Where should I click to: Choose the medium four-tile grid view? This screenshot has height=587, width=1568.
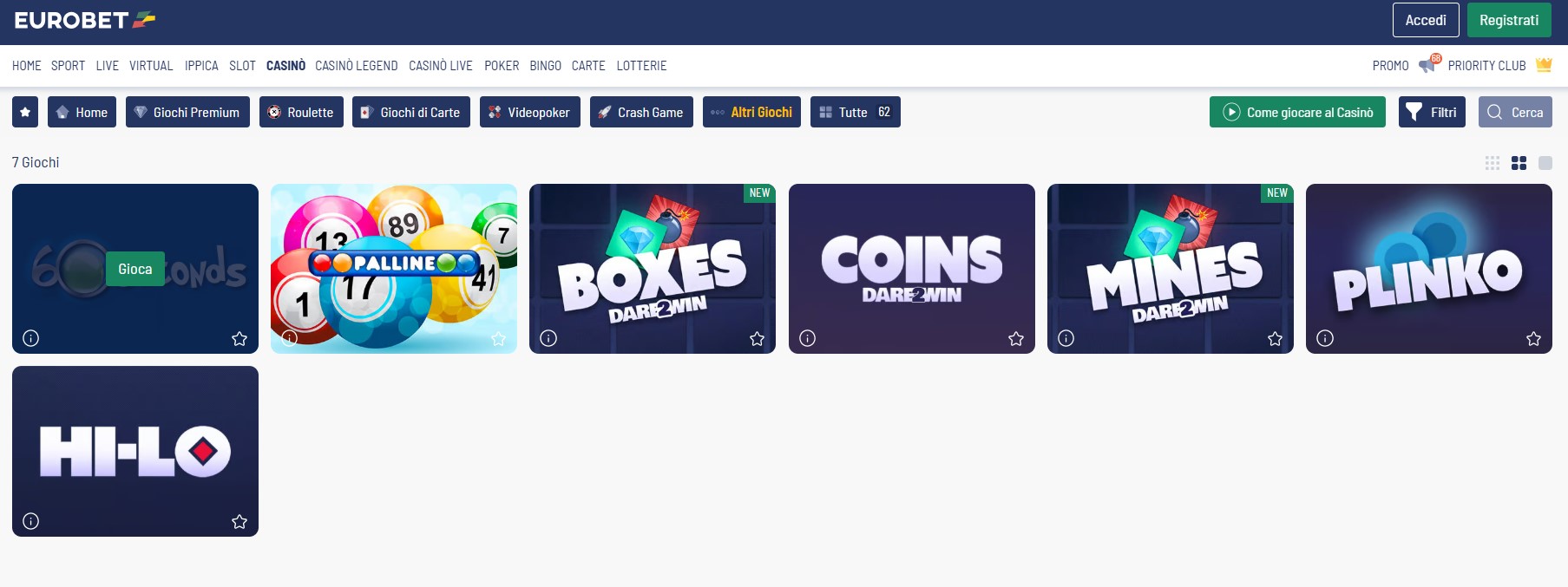pos(1519,163)
